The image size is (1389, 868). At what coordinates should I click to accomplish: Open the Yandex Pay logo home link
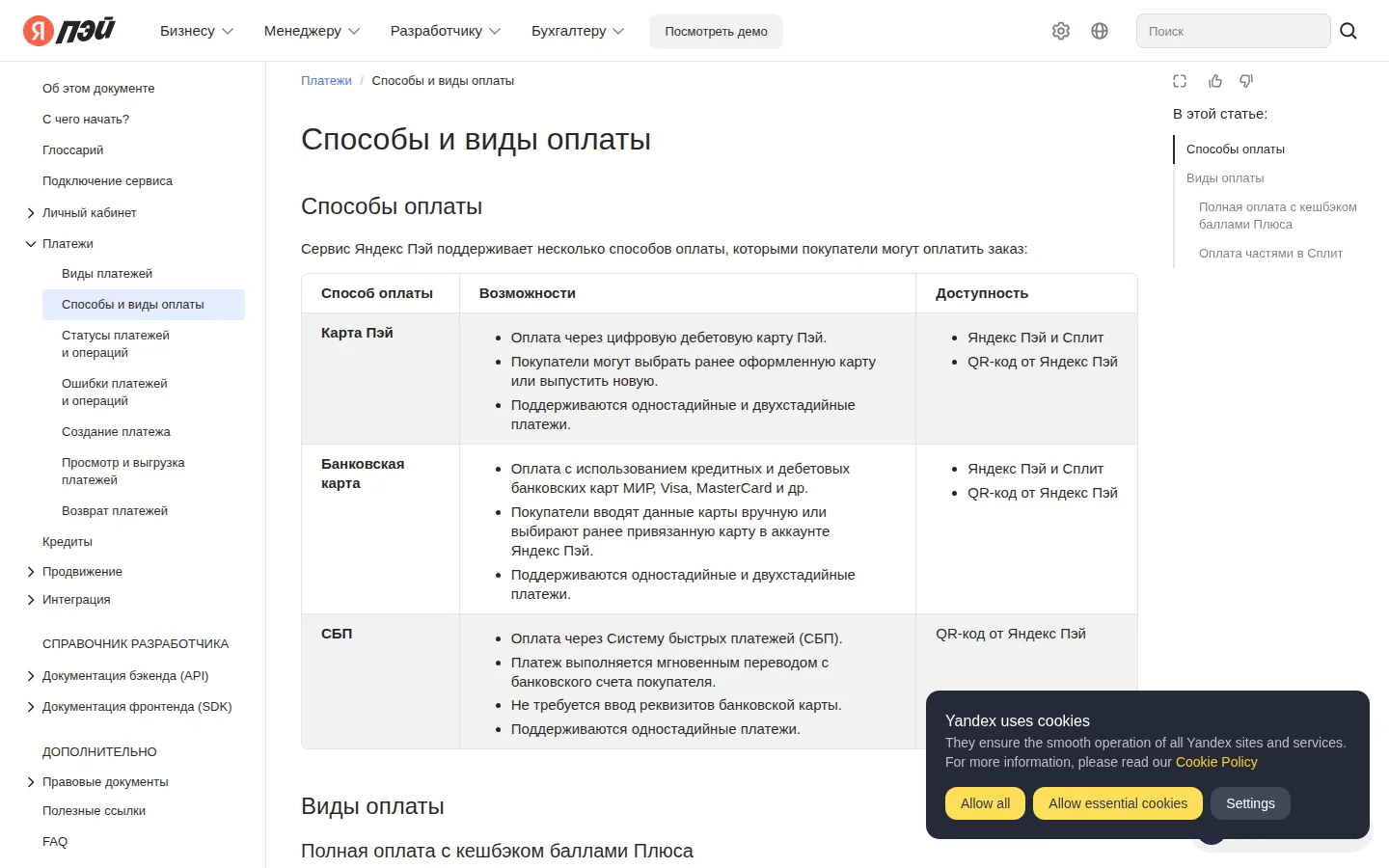coord(69,31)
